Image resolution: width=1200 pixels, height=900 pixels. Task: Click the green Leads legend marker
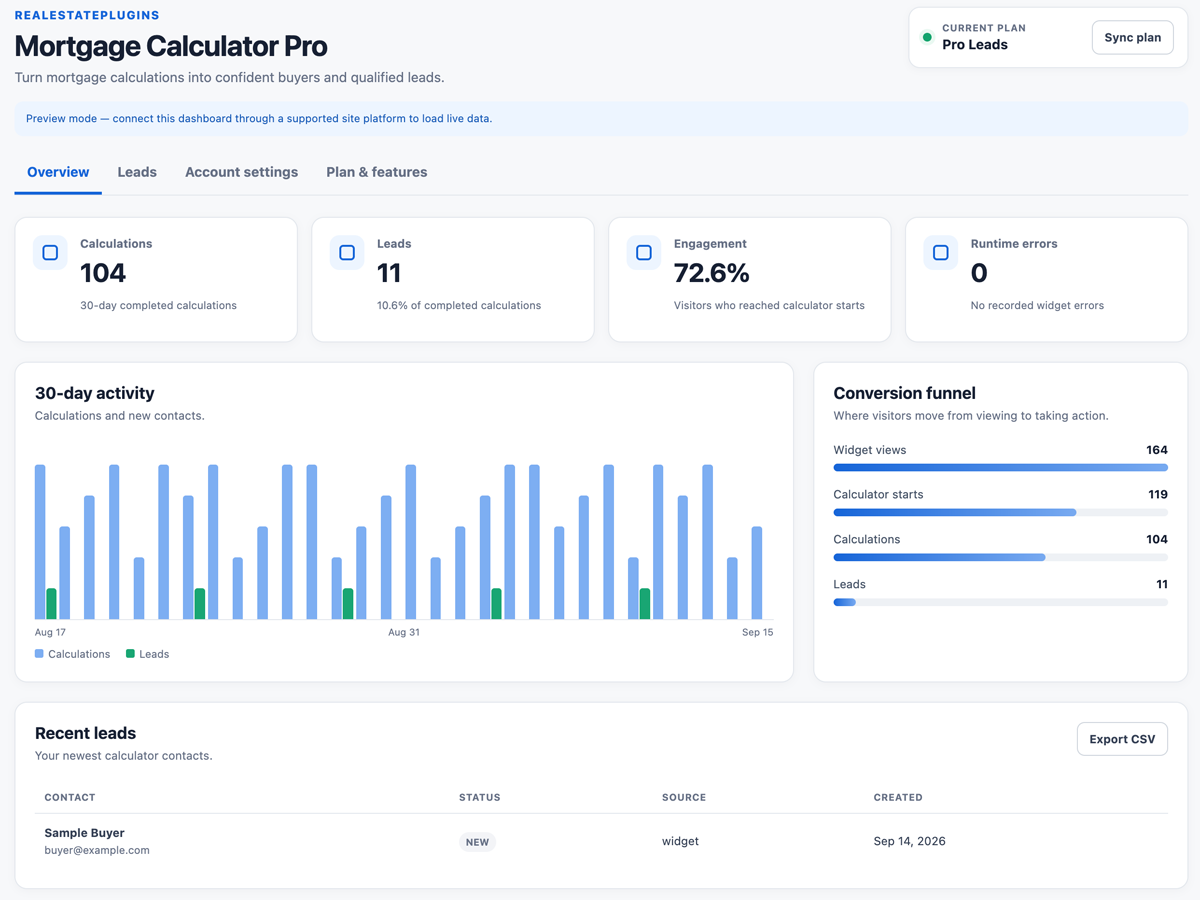130,654
